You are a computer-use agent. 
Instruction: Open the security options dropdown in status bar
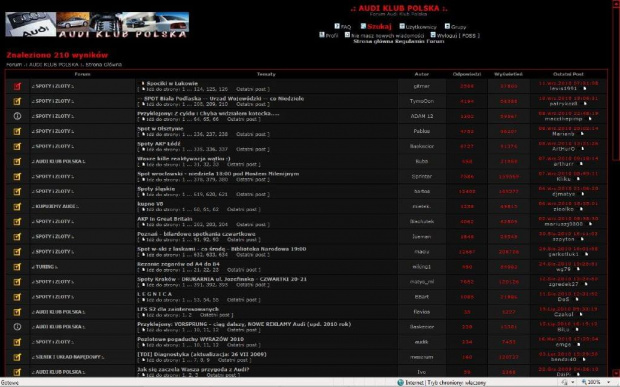click(573, 382)
